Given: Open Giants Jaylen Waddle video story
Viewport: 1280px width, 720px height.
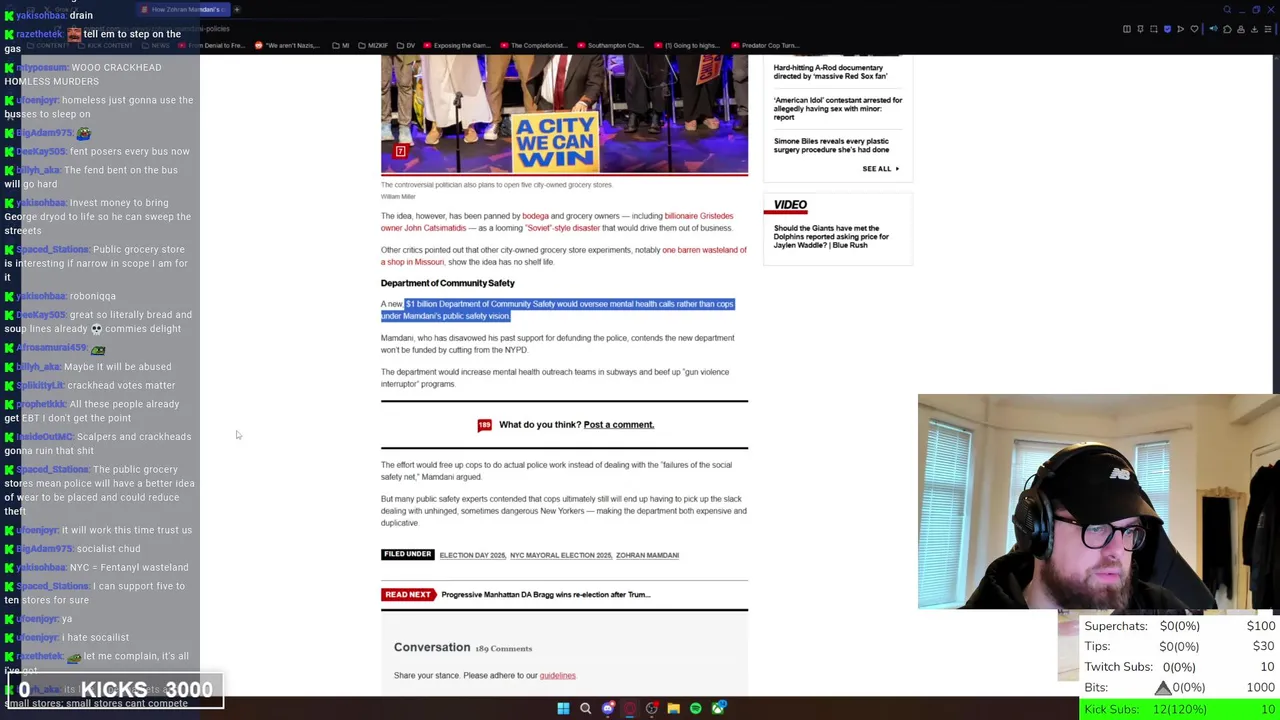Looking at the screenshot, I should 830,237.
